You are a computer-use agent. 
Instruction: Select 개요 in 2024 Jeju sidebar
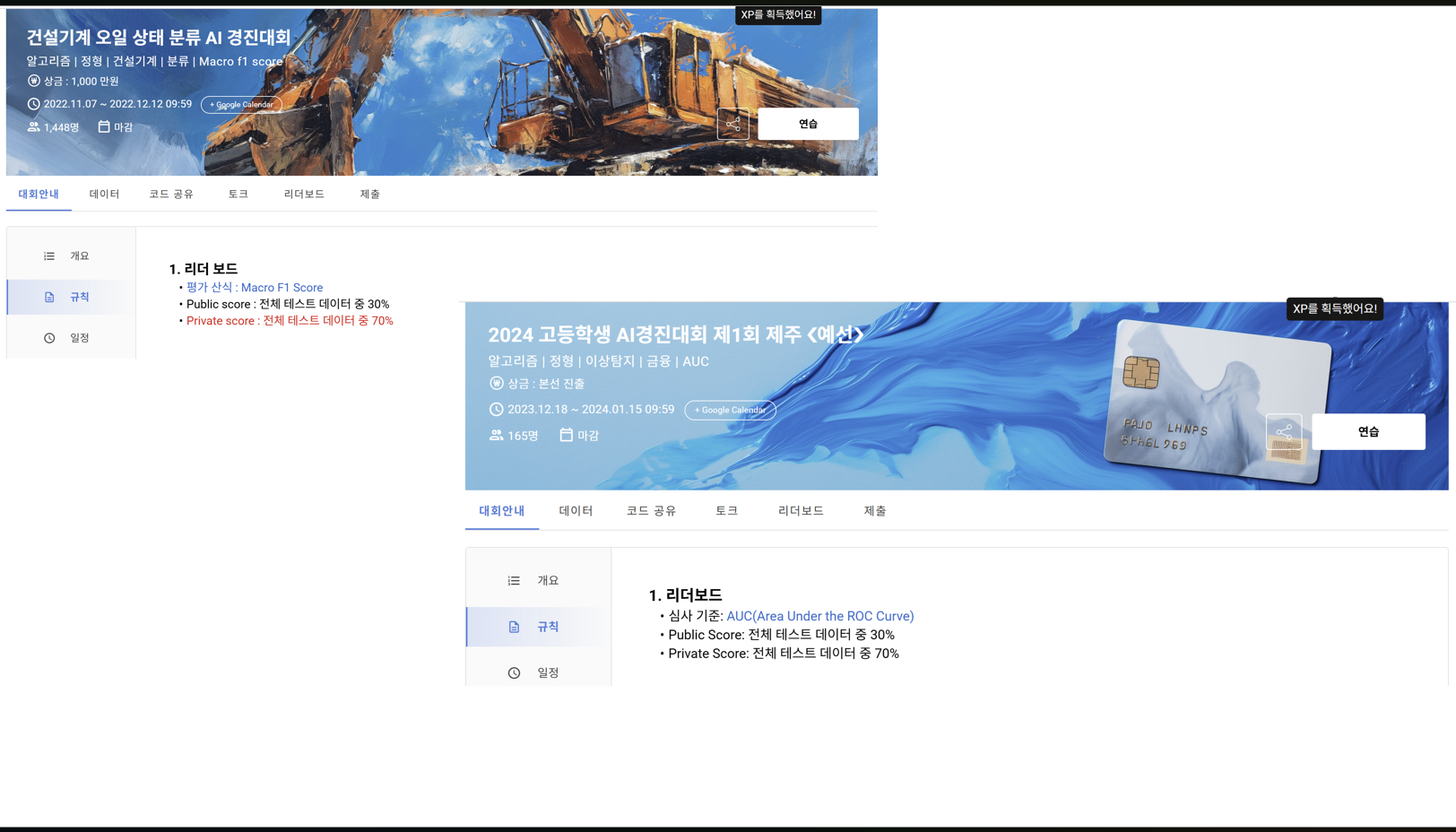(x=539, y=580)
